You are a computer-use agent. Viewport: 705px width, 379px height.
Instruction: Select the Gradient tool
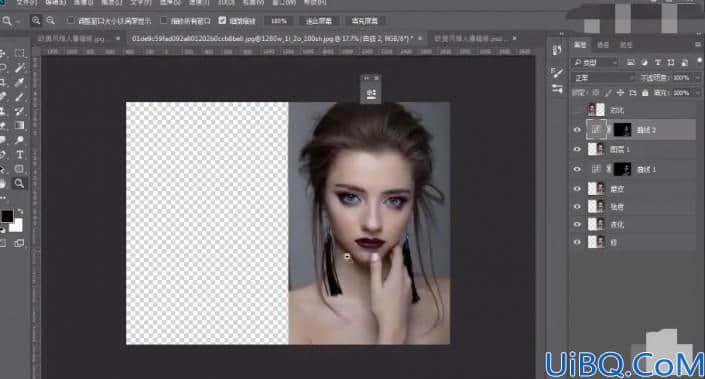tap(19, 125)
